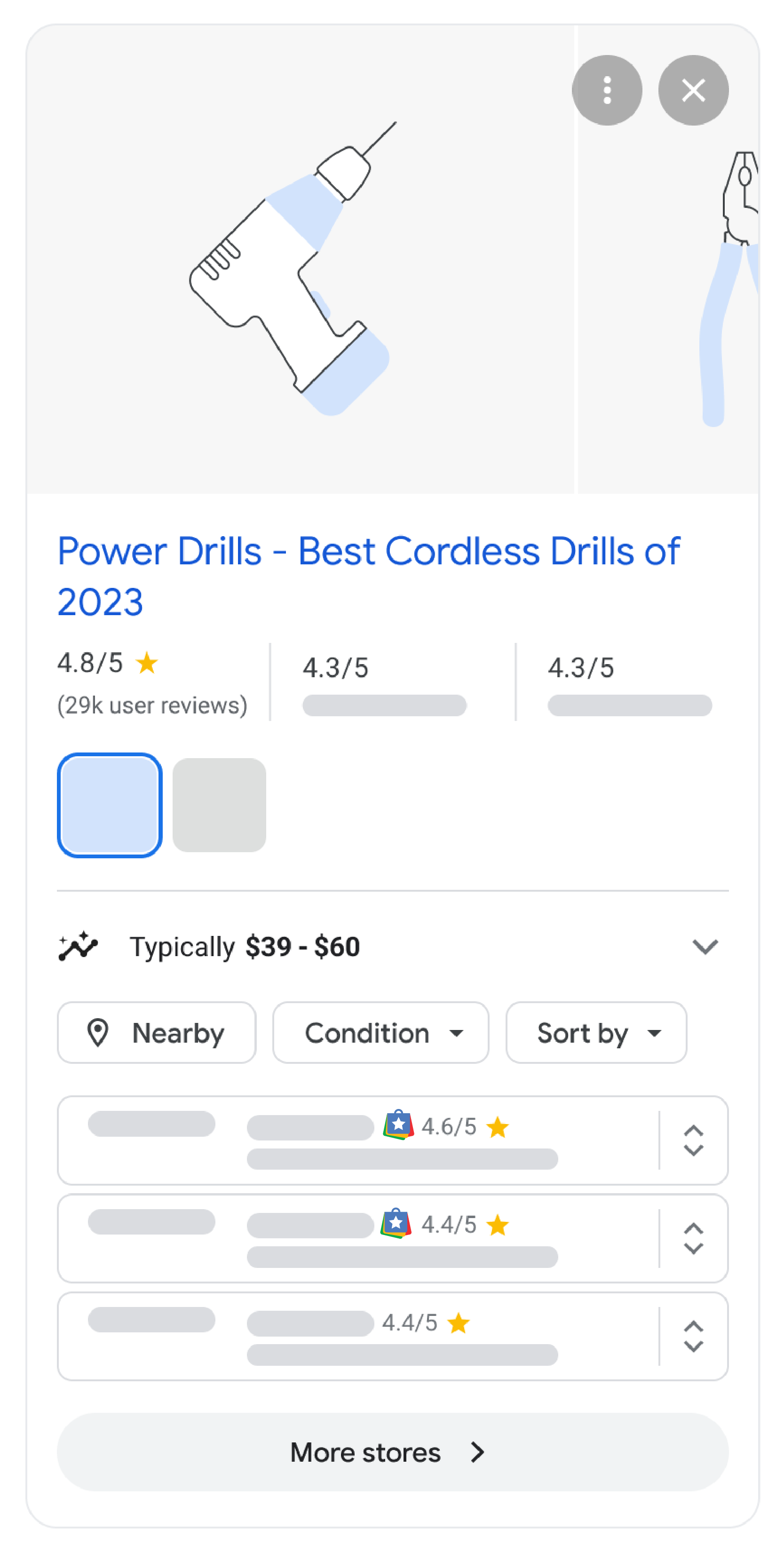The height and width of the screenshot is (1552, 784).
Task: Click the price trend graph icon
Action: coord(77,947)
